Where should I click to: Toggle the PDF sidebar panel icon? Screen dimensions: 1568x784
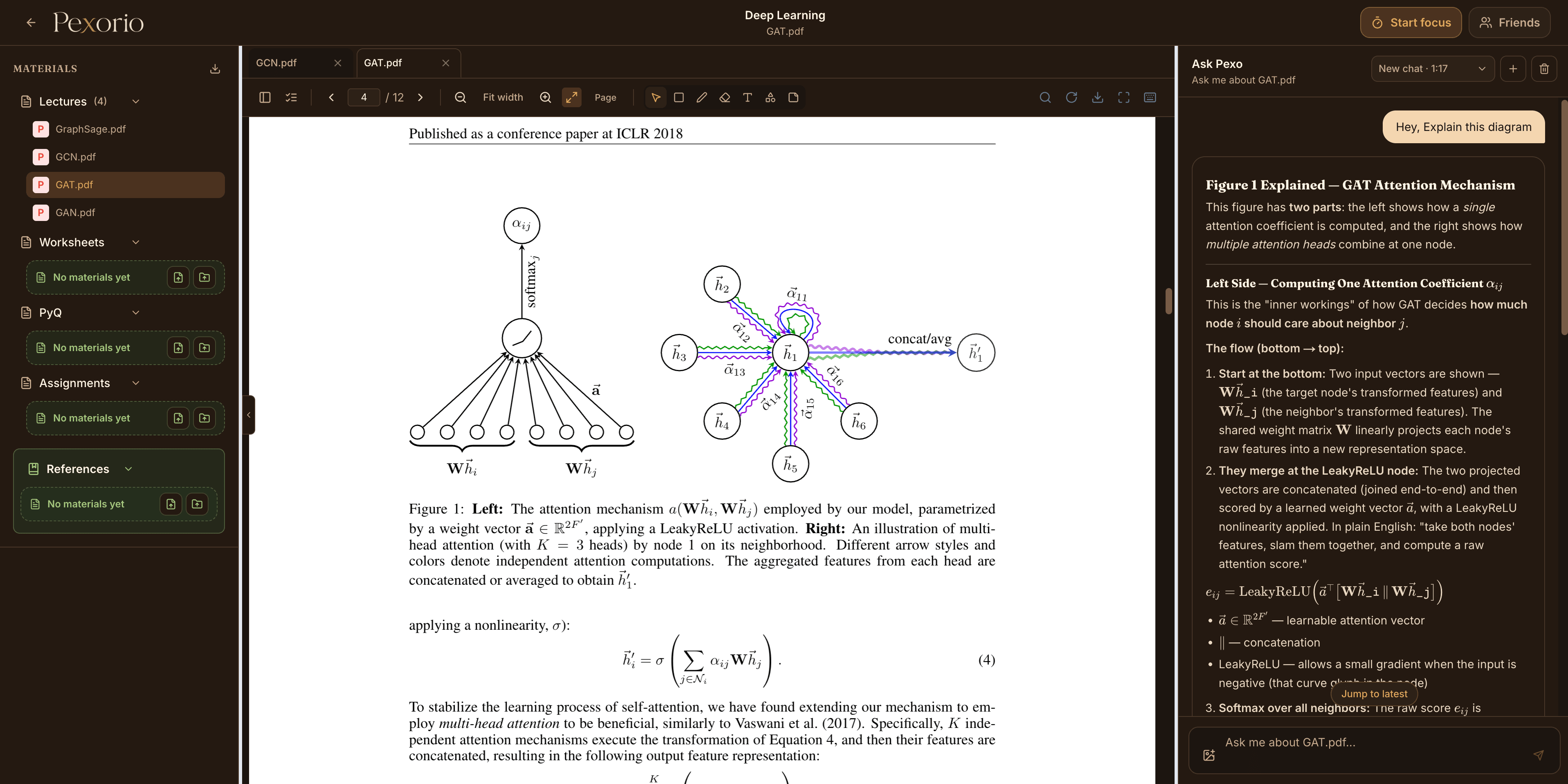tap(265, 97)
